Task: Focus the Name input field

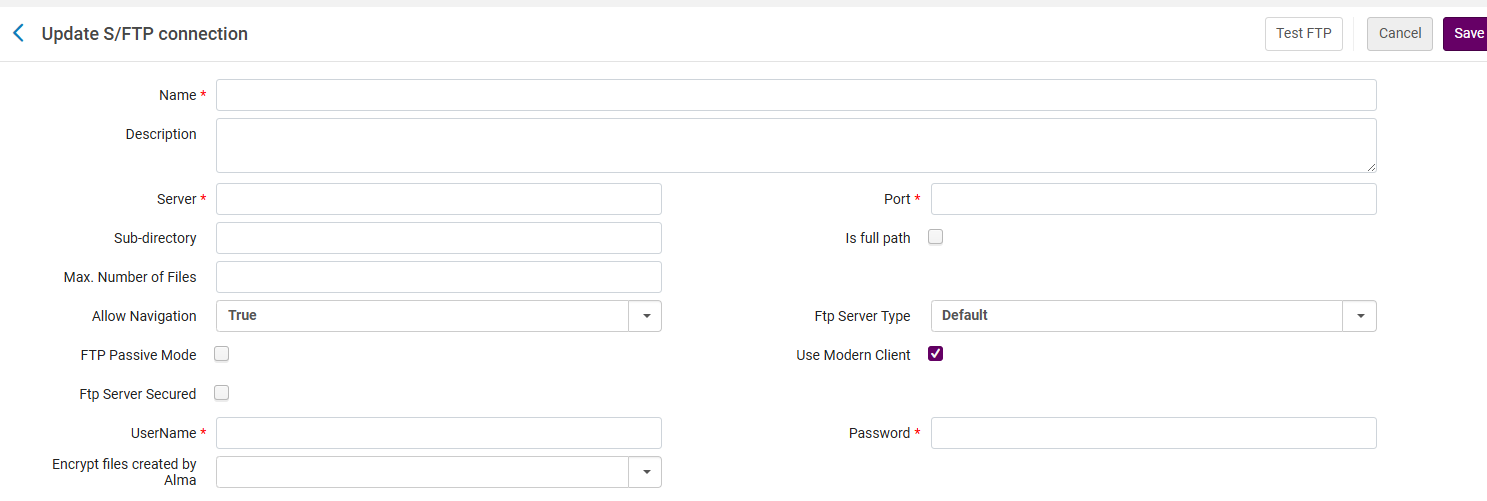Action: pyautogui.click(x=796, y=95)
